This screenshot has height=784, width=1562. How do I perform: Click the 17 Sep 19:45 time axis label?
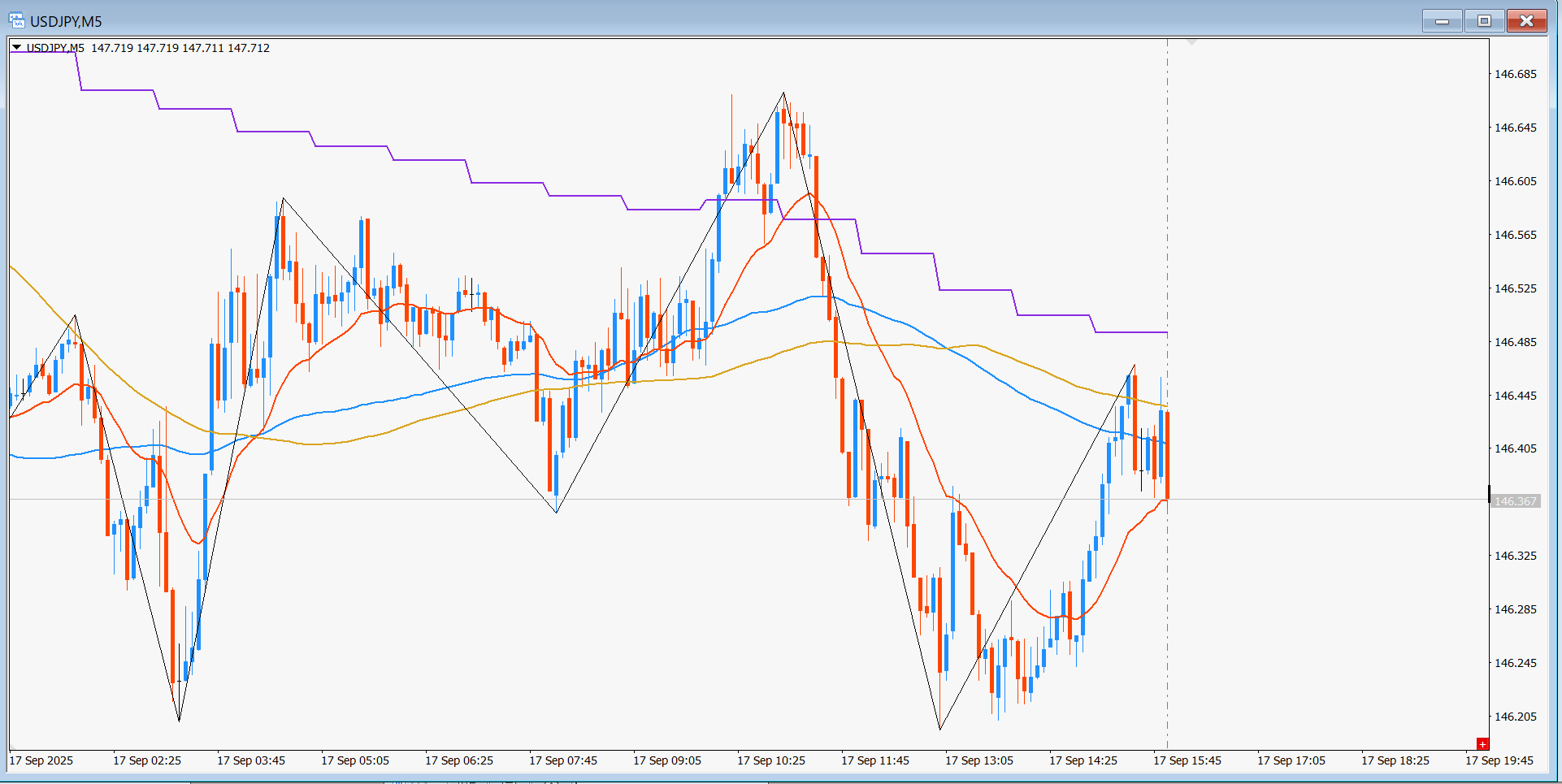tap(1499, 760)
